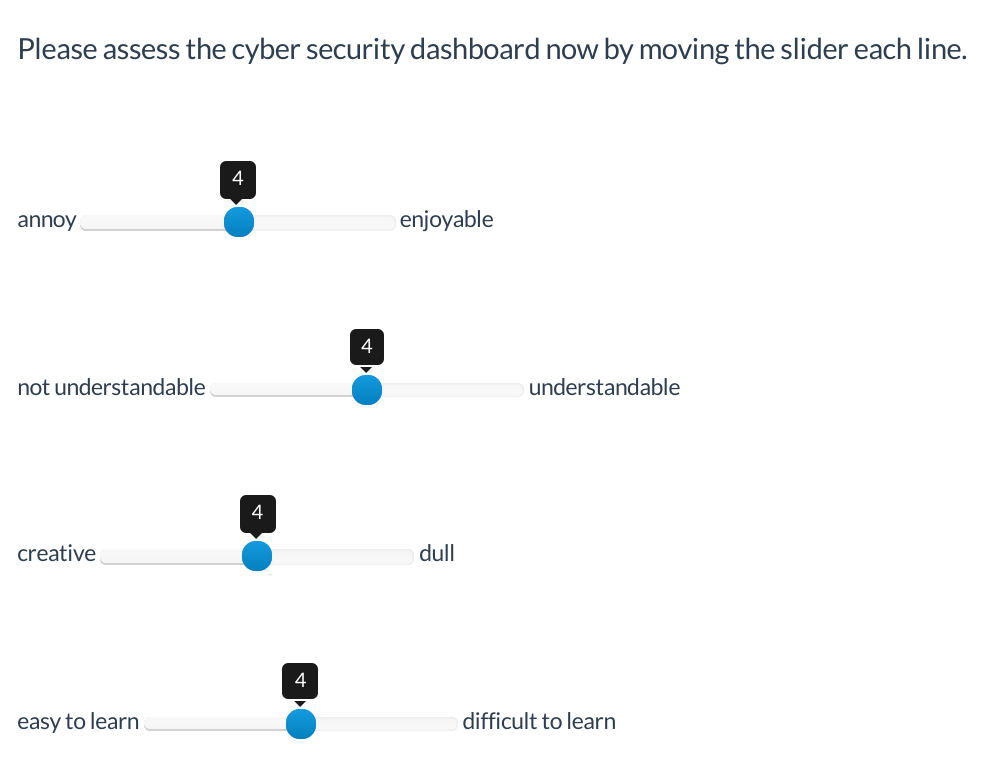The height and width of the screenshot is (771, 1003).
Task: Click the value tooltip above understandable slider
Action: (366, 347)
